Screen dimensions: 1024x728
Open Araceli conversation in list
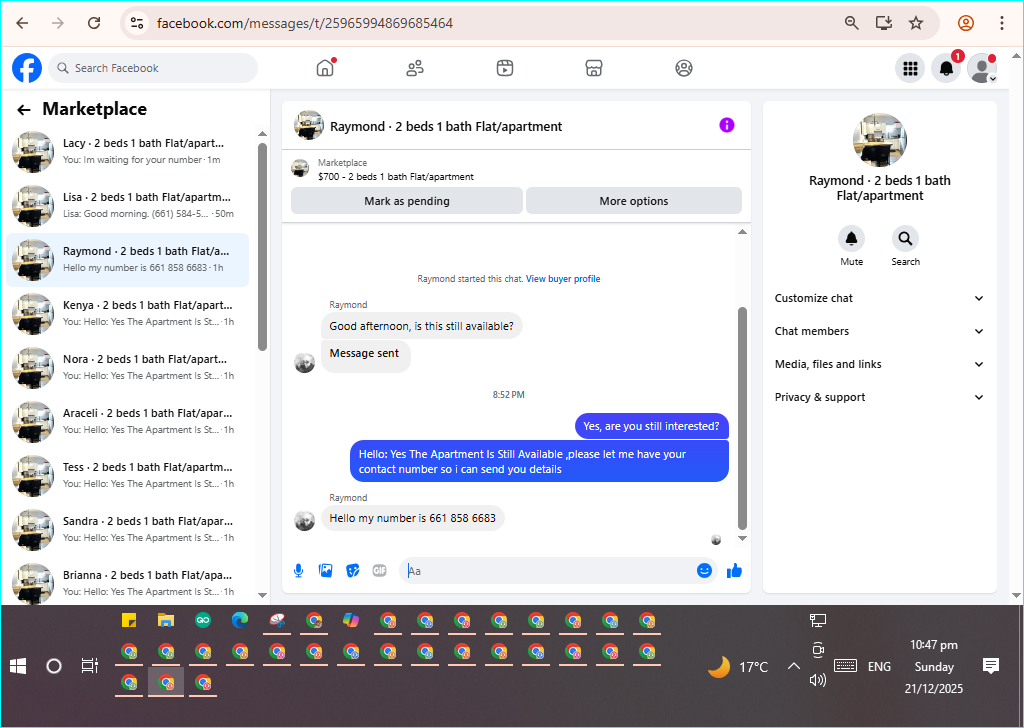tap(128, 422)
